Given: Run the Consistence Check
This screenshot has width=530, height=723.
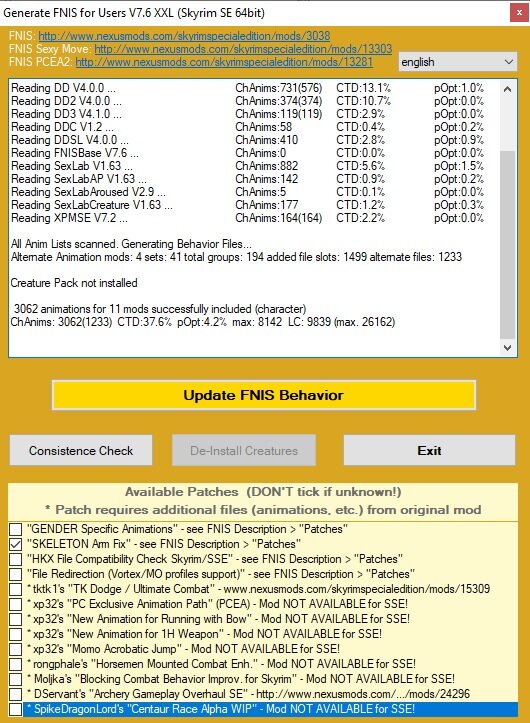Looking at the screenshot, I should point(81,450).
